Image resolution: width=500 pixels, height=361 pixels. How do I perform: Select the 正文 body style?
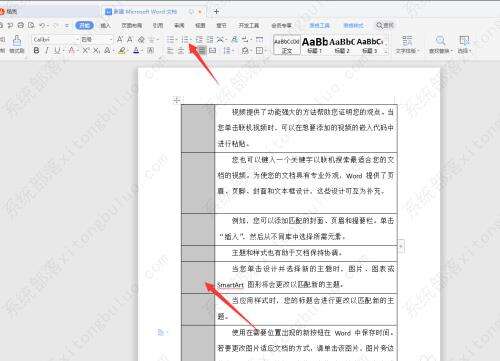point(287,45)
